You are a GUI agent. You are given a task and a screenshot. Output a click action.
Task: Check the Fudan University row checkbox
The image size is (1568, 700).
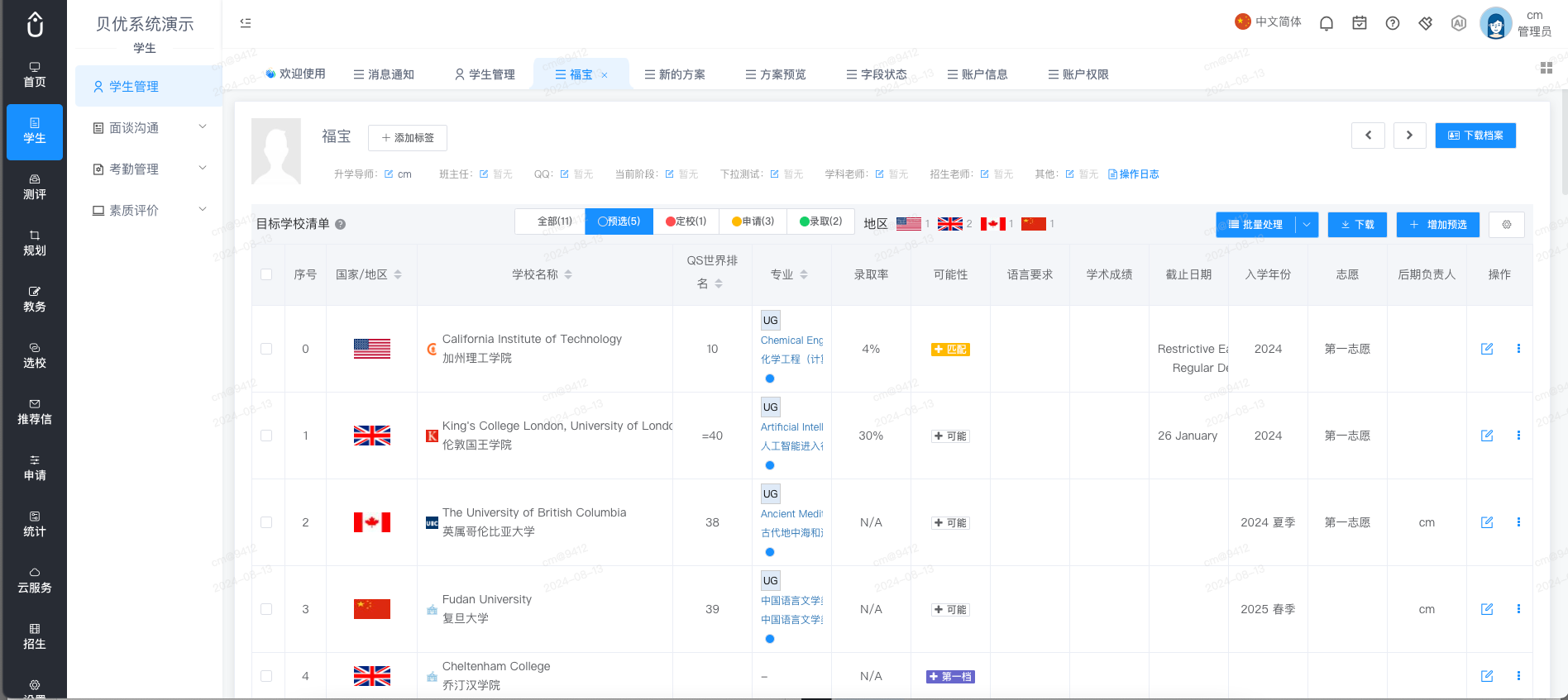click(x=266, y=609)
